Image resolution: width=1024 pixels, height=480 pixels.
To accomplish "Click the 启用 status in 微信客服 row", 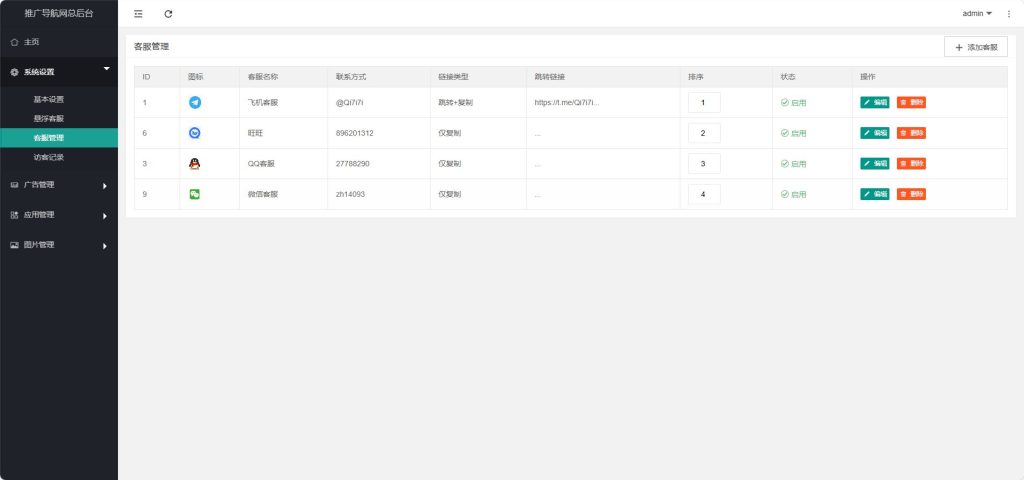I will 793,195.
